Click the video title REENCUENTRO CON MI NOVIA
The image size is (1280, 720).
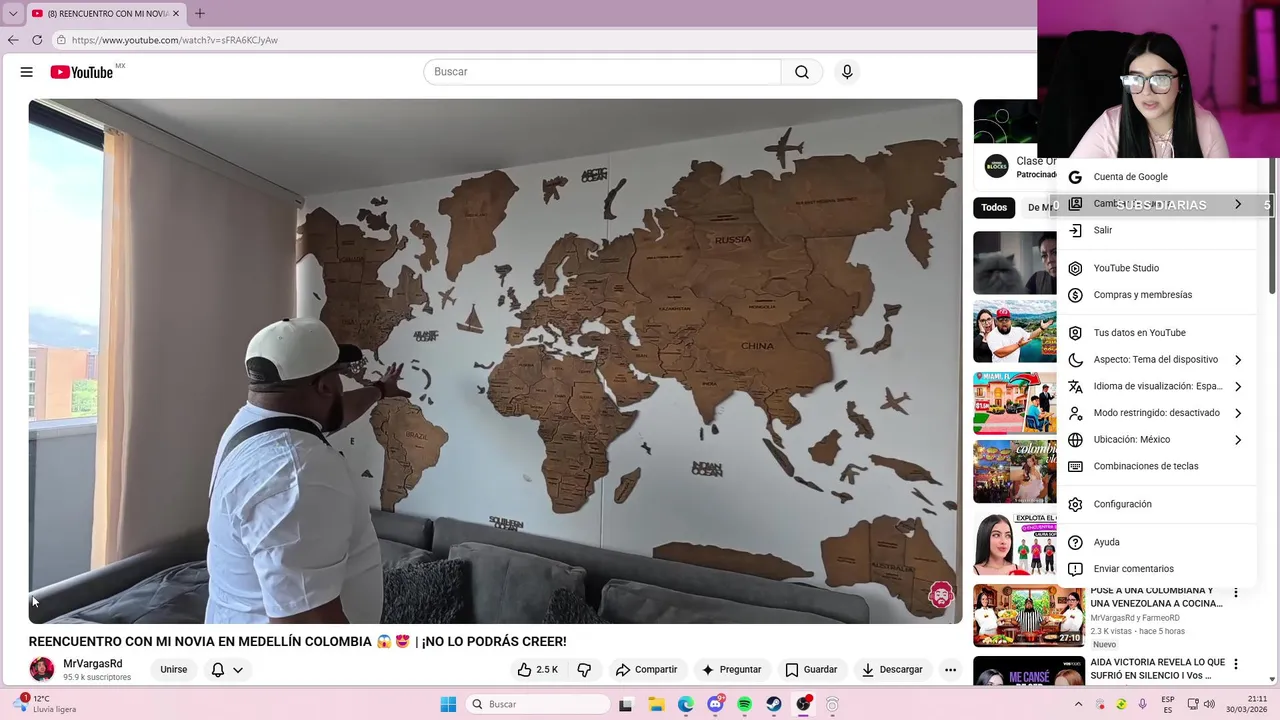point(298,642)
